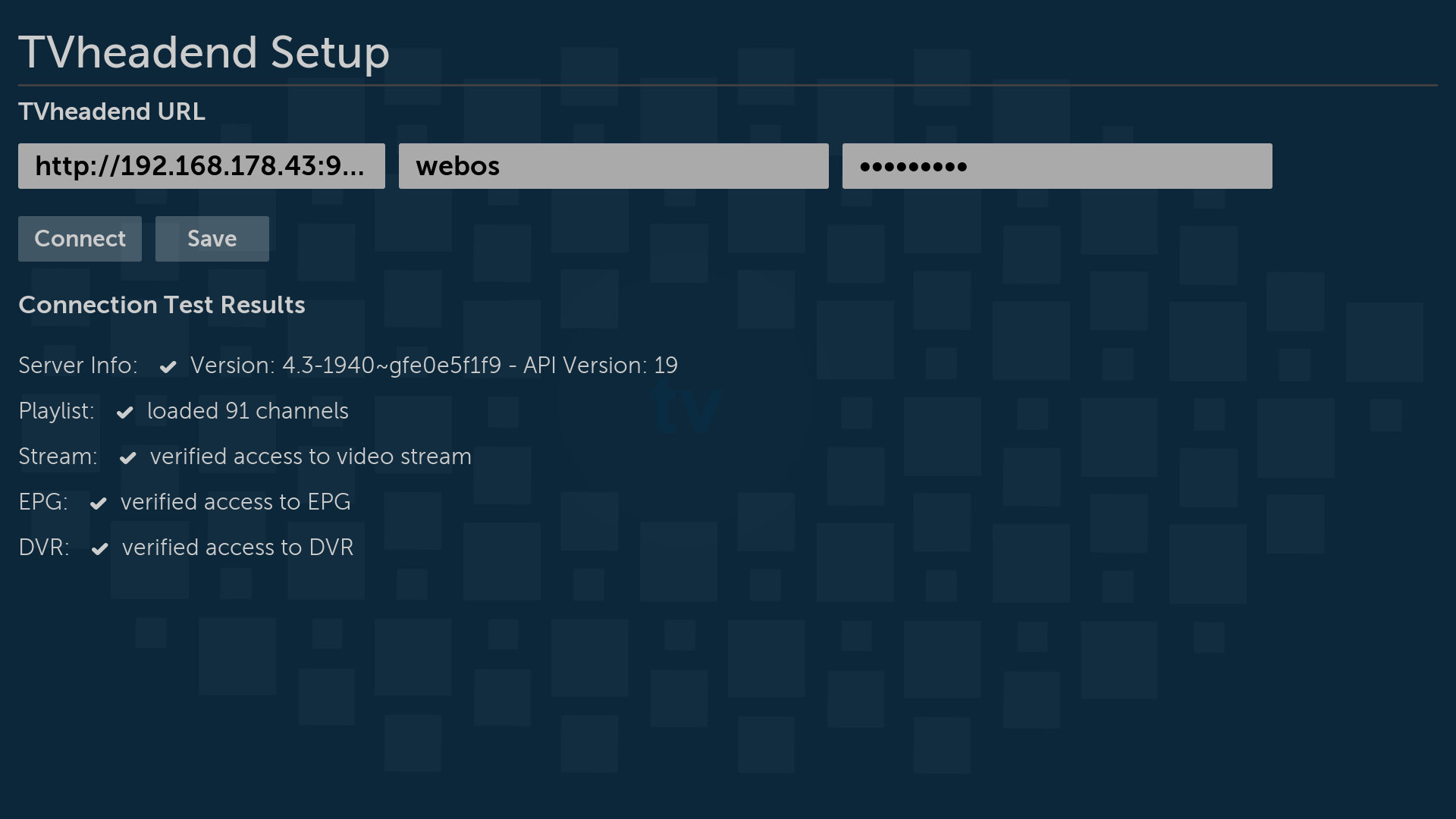
Task: Click the Server Info label
Action: pos(78,366)
